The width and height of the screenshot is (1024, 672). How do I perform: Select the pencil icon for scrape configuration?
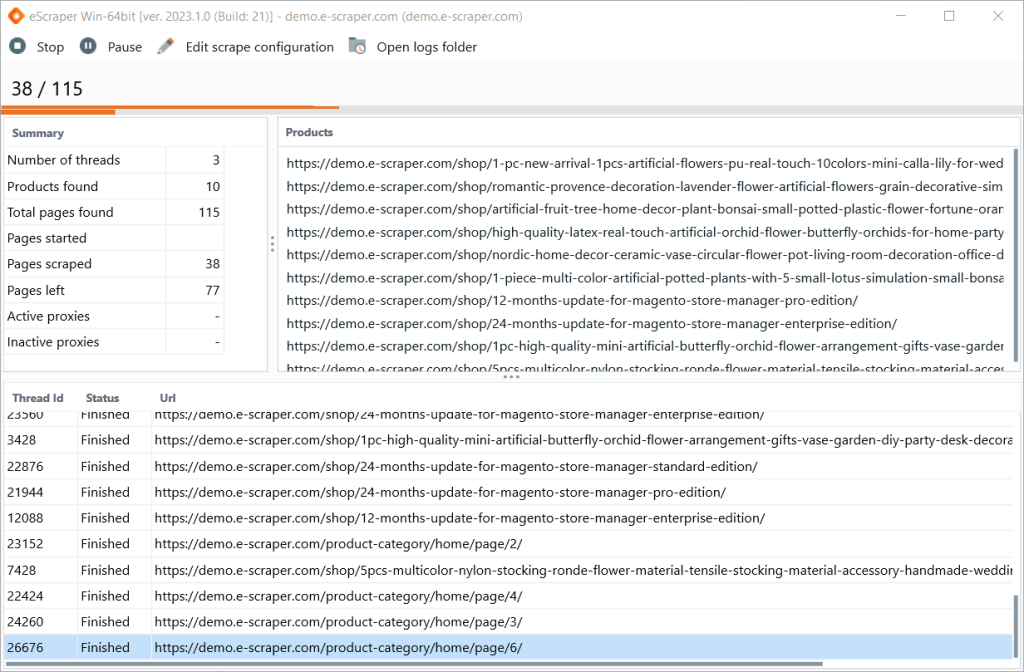click(x=165, y=46)
